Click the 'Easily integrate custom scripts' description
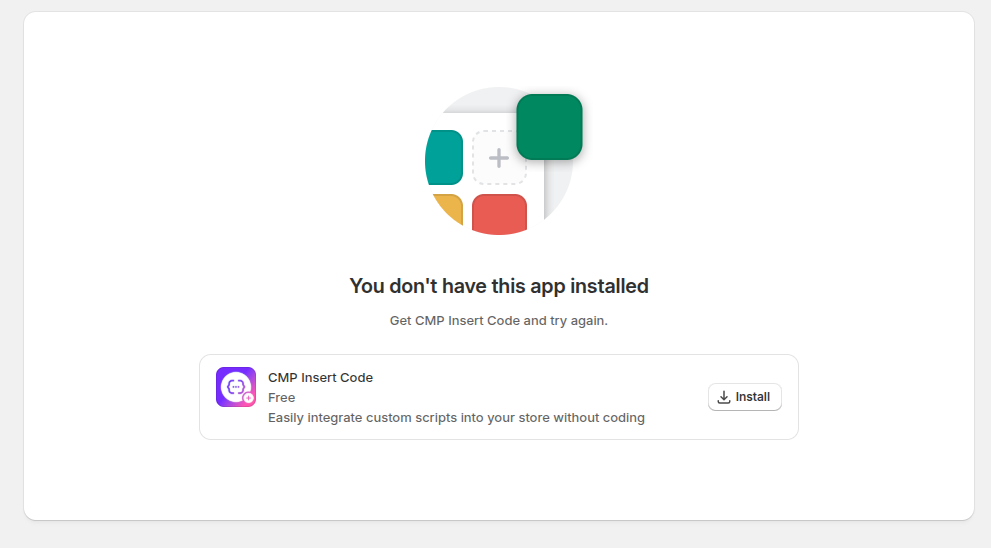The image size is (991, 548). click(456, 418)
